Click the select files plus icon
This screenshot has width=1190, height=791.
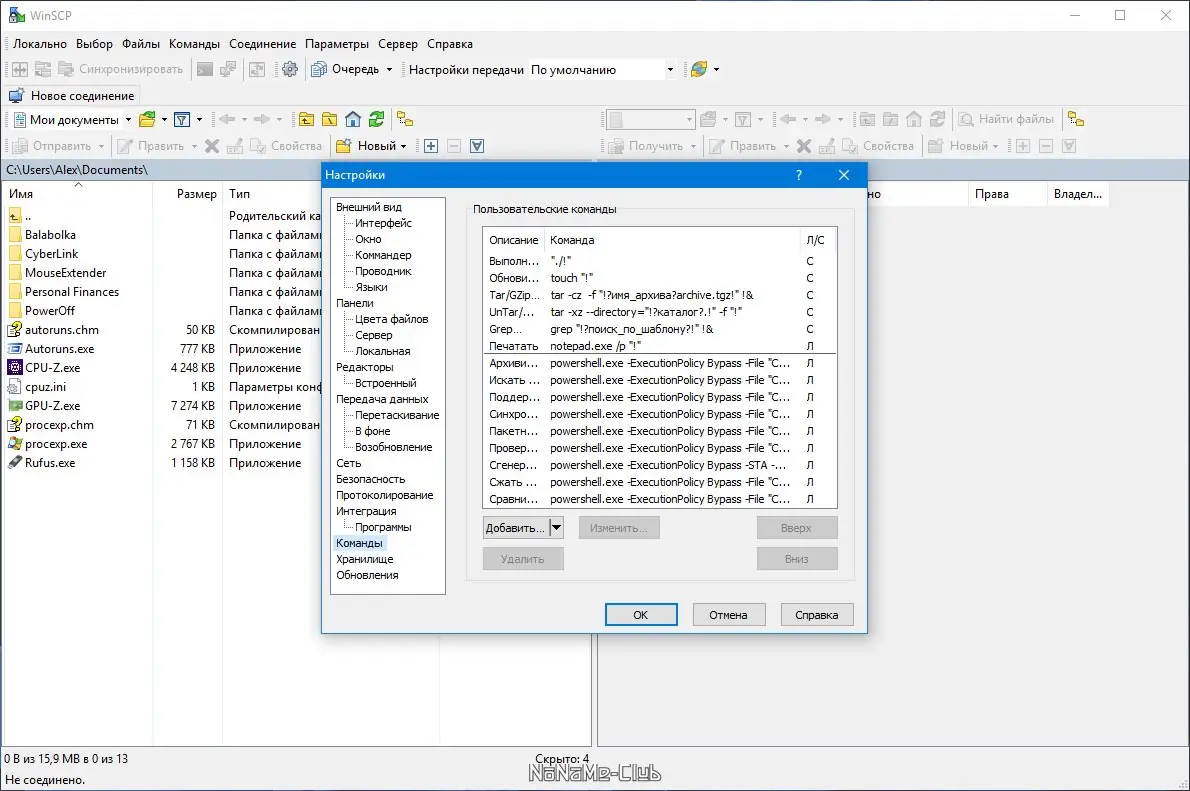[x=431, y=146]
